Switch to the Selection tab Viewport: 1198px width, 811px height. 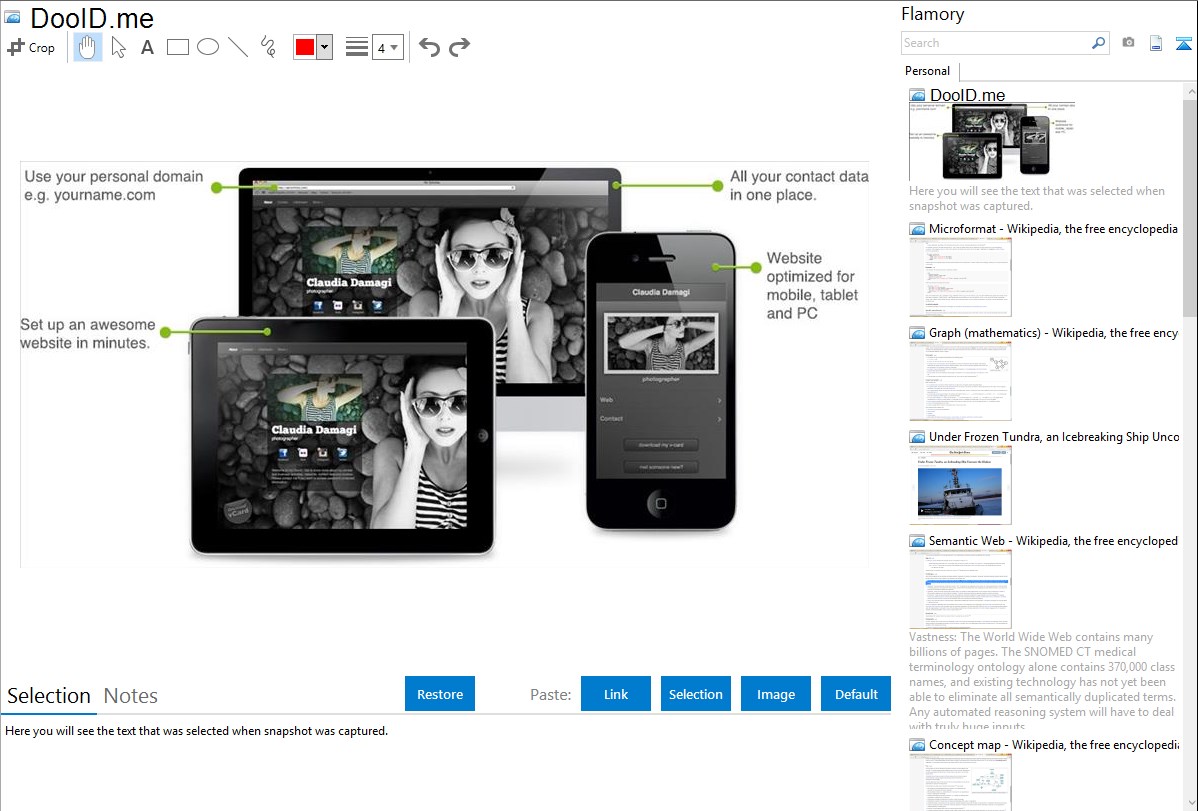pos(49,696)
